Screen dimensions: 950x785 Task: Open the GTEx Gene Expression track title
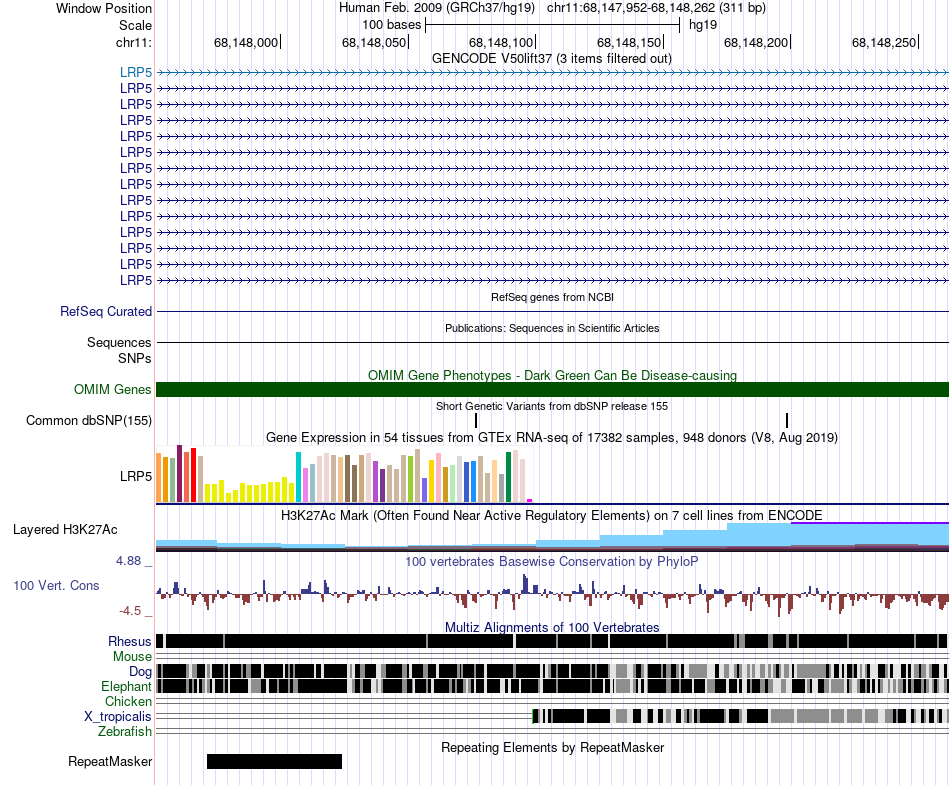click(552, 437)
